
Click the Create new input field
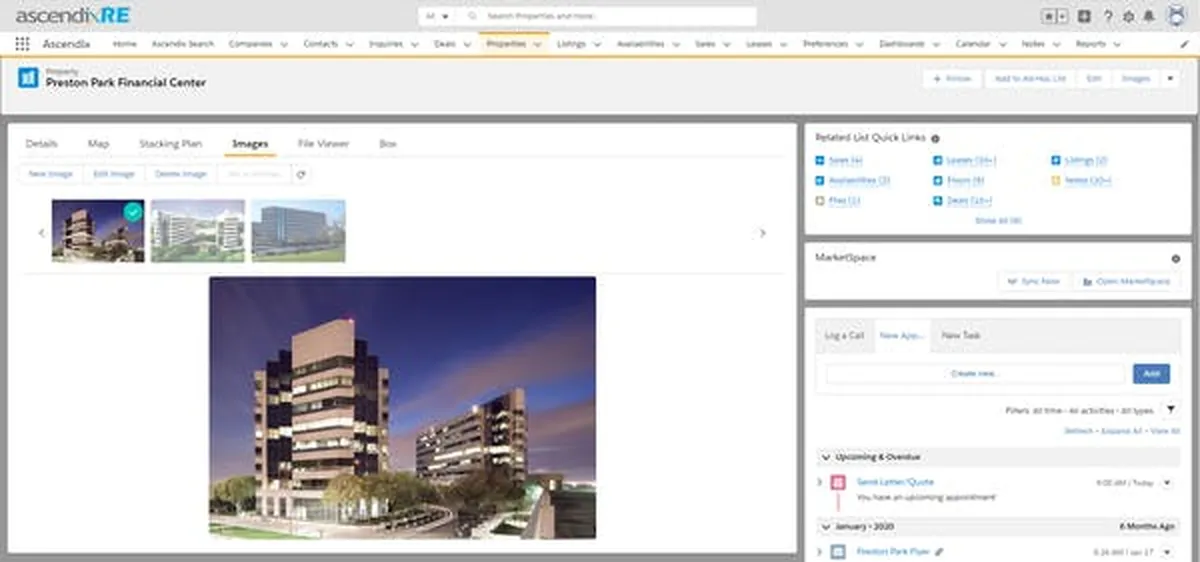976,374
